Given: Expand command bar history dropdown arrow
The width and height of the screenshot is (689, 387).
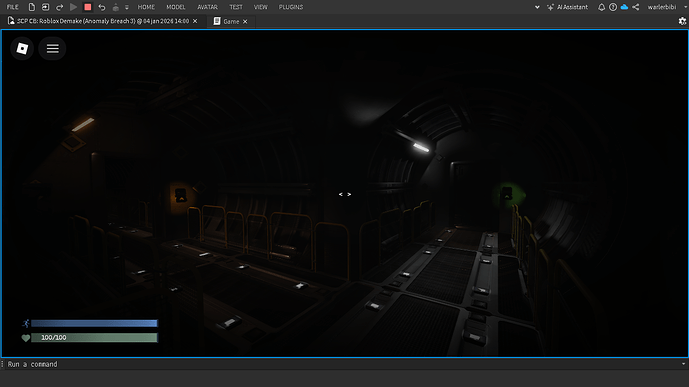Looking at the screenshot, I should 683,364.
